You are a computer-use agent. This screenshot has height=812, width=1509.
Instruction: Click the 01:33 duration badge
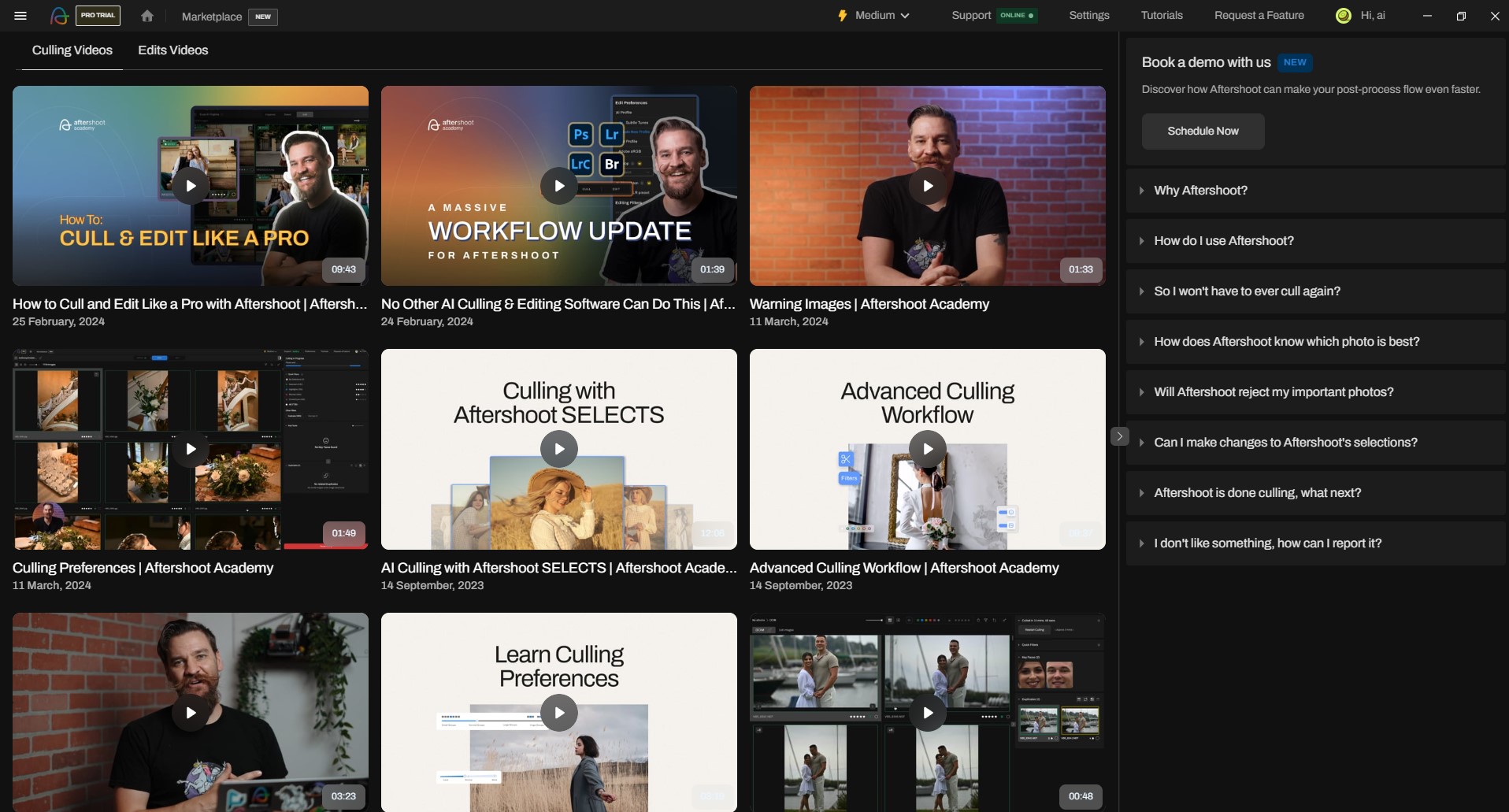click(1081, 269)
